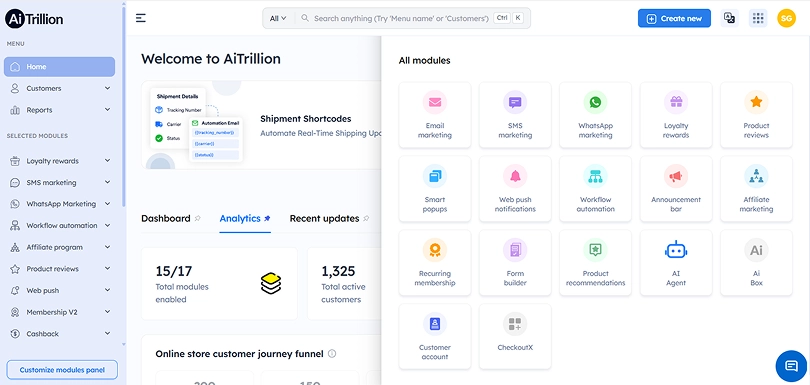Open the Product reviews module tile
This screenshot has height=385, width=810.
coord(756,115)
